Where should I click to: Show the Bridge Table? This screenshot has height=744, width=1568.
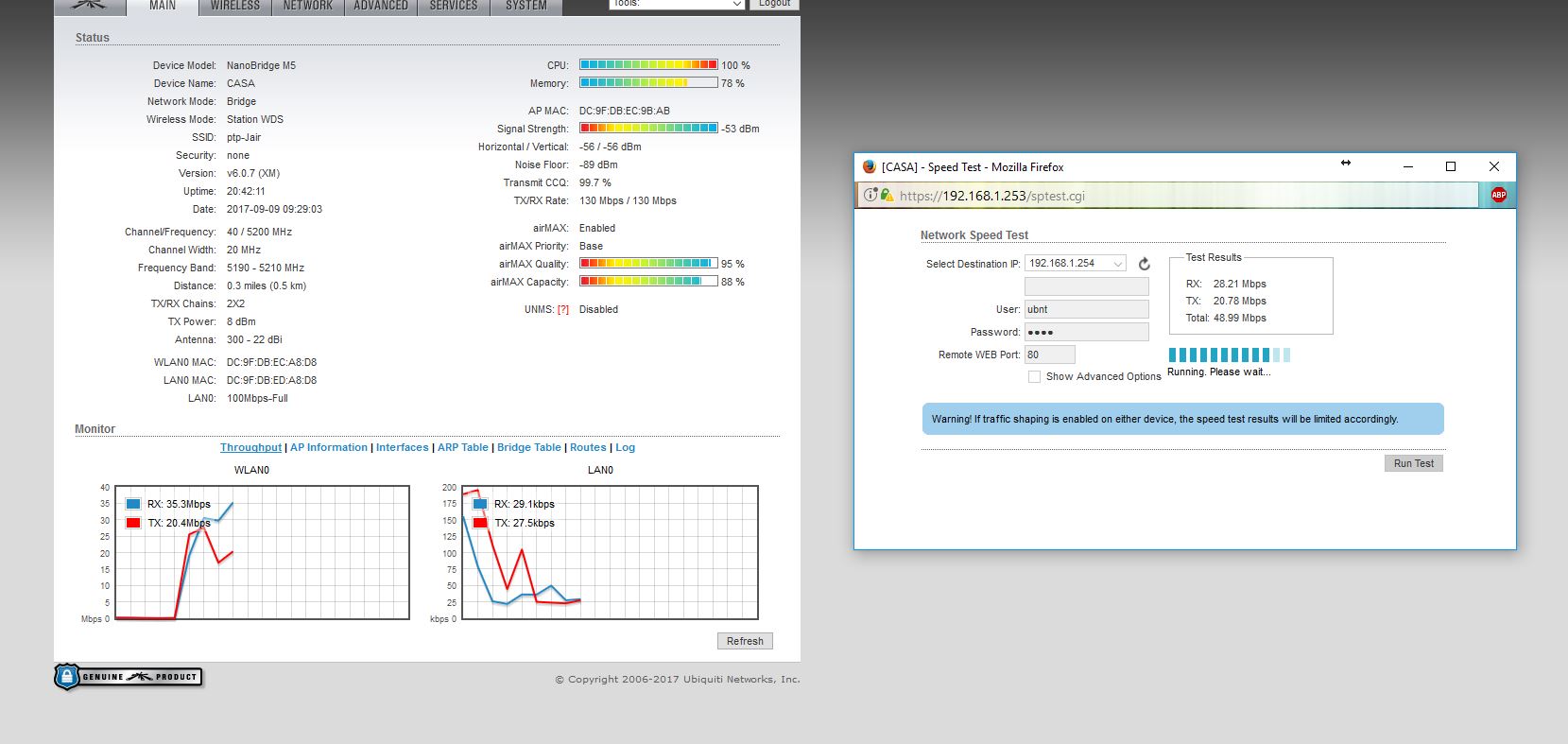pyautogui.click(x=529, y=447)
